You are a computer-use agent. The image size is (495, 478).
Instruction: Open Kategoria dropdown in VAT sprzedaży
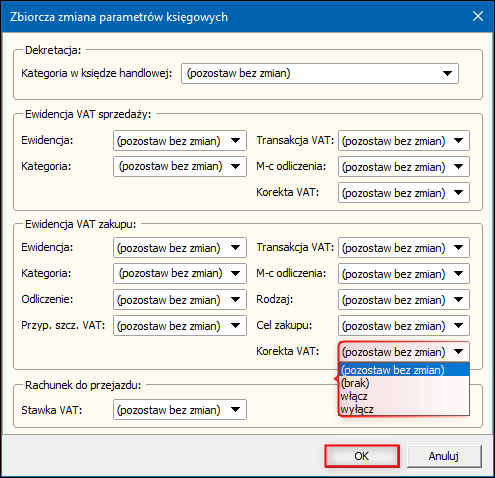pyautogui.click(x=180, y=166)
